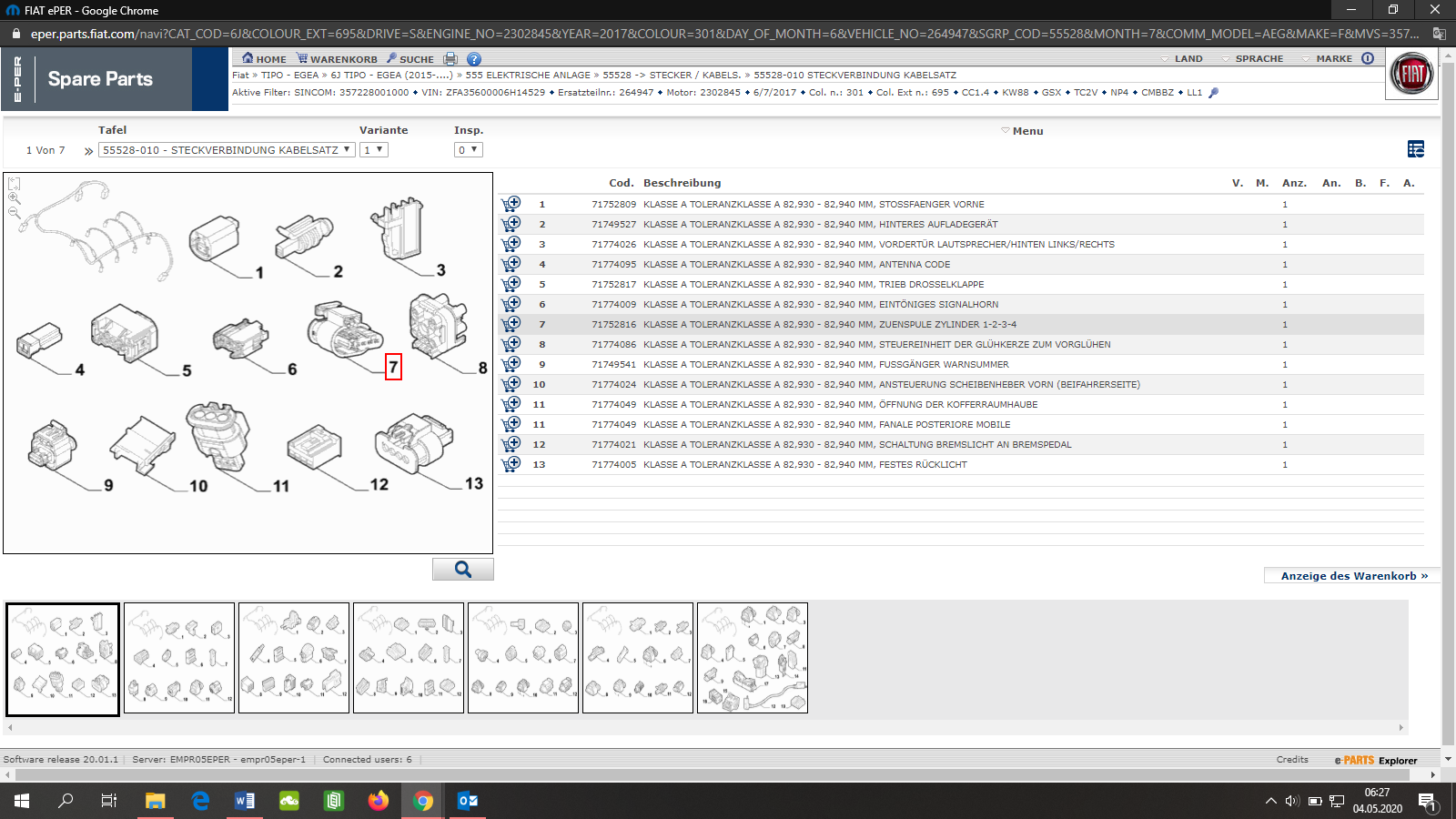Add part 71752809 (row 1) to cart
This screenshot has width=1456, height=819.
(511, 204)
